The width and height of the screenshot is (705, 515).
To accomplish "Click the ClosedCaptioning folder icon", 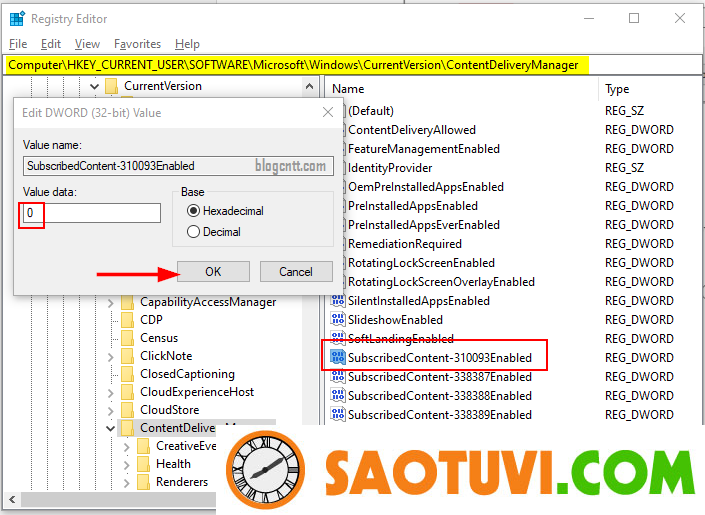I will (128, 374).
